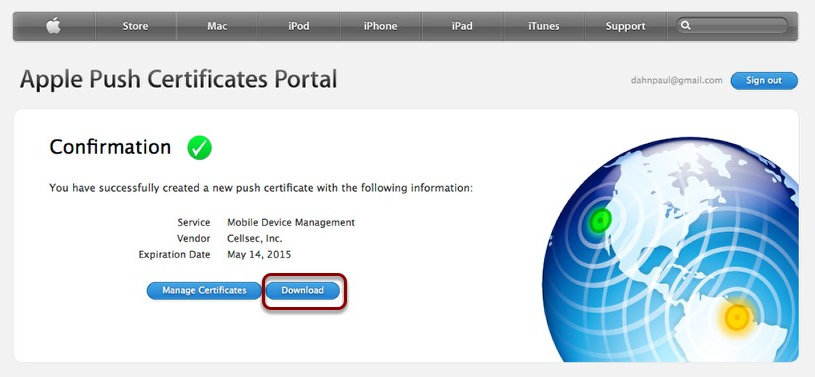Select the Cellsec, Inc. vendor value
The height and width of the screenshot is (377, 815).
coord(256,239)
